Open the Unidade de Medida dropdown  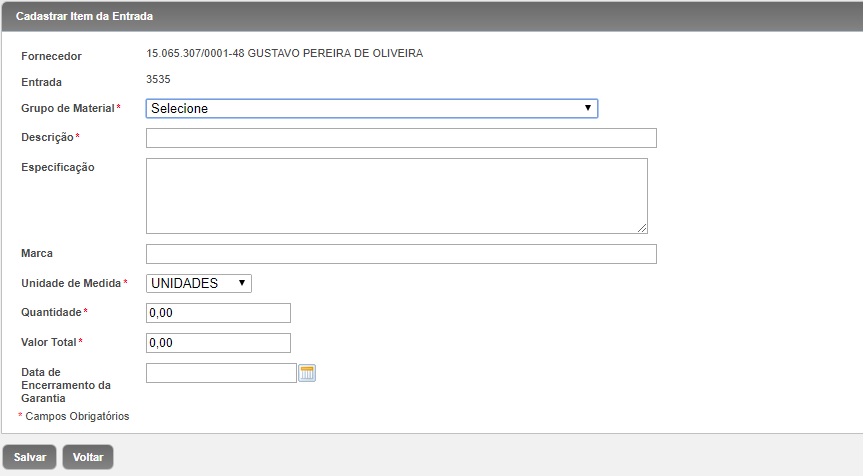coord(198,283)
